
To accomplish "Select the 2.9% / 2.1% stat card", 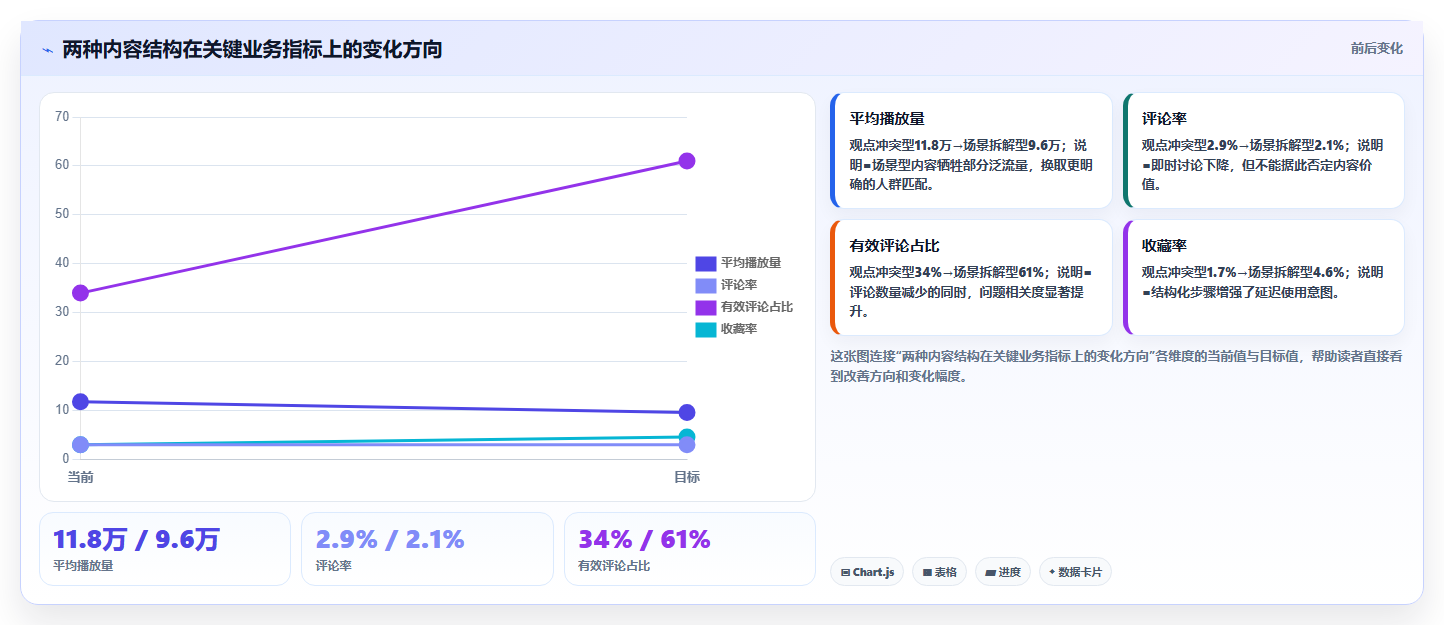I will (427, 549).
